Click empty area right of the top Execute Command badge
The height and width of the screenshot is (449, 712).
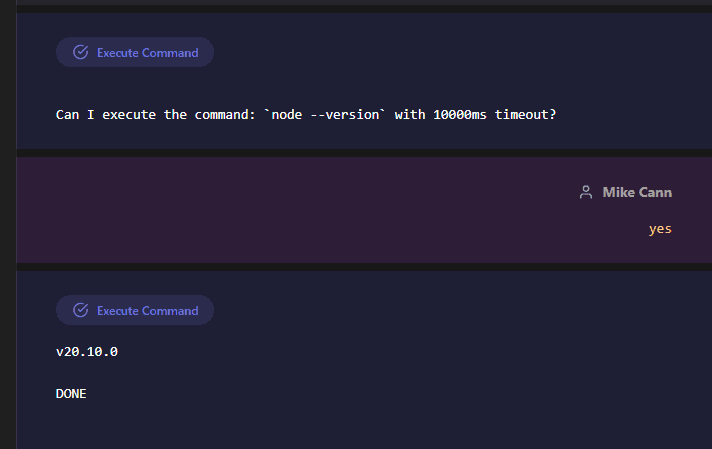[450, 52]
